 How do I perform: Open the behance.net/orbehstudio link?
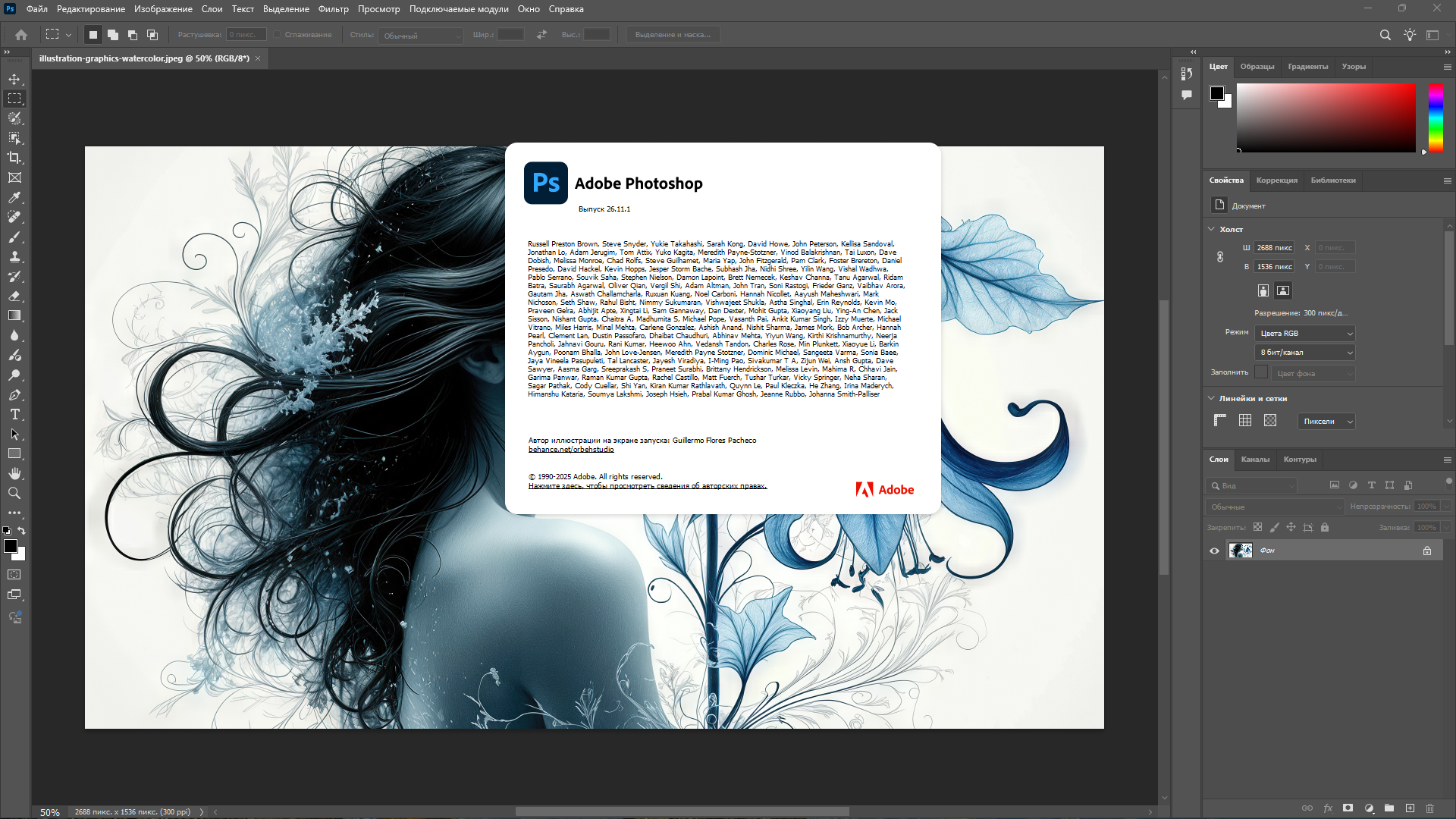[571, 449]
